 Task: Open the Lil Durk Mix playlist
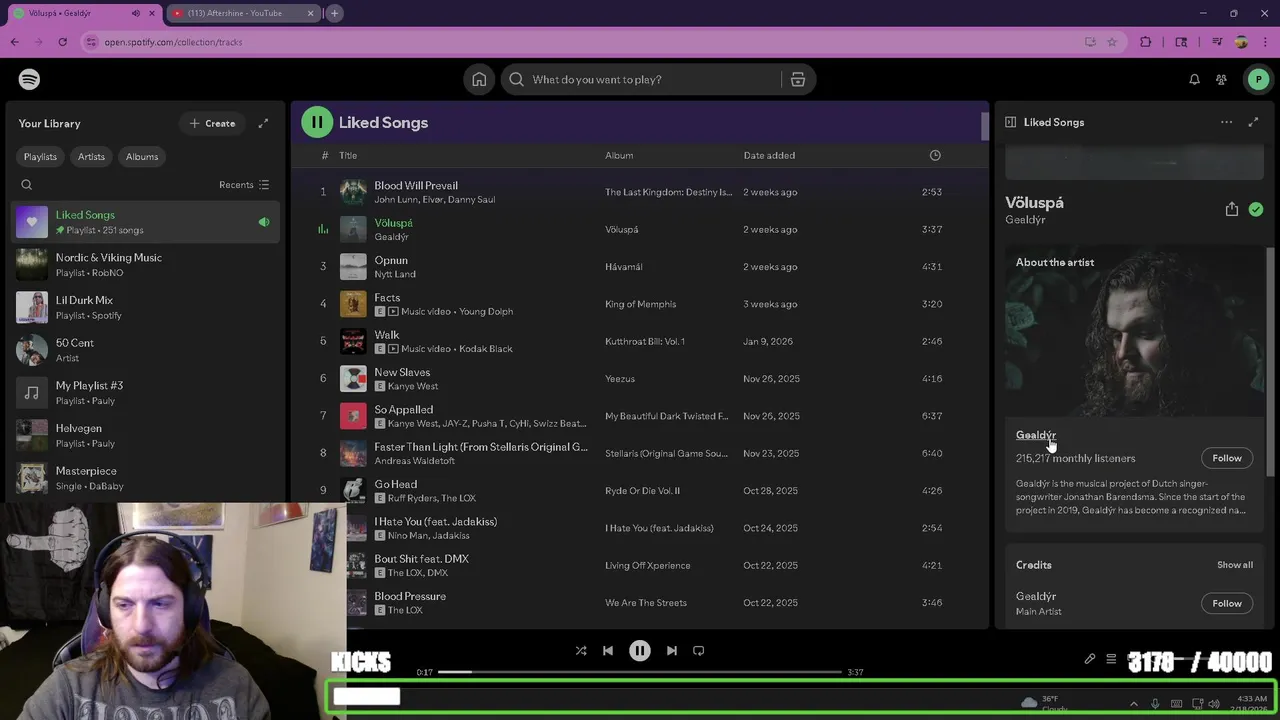click(x=146, y=307)
